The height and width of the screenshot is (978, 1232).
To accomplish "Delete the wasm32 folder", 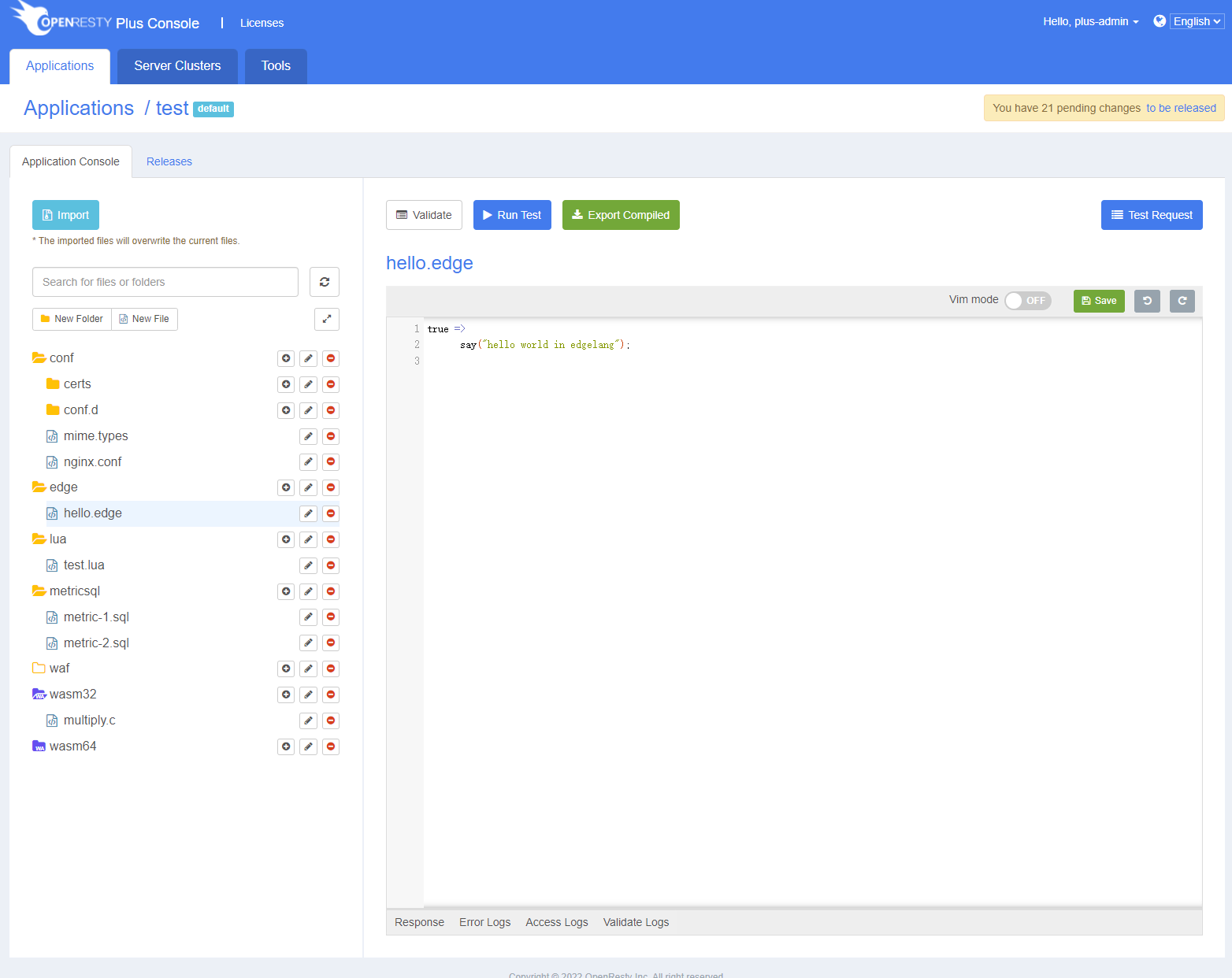I will point(331,695).
